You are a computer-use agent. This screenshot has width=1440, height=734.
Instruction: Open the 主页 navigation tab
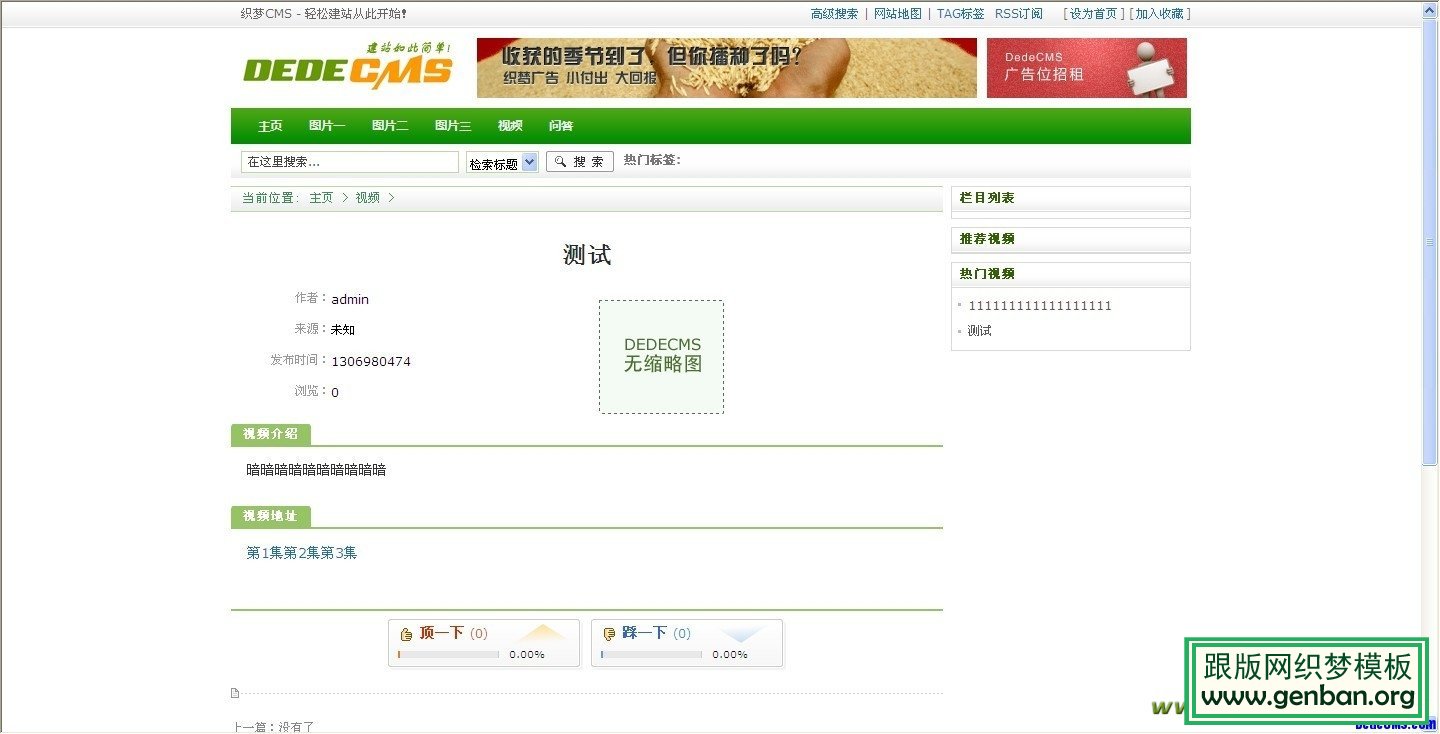point(270,126)
